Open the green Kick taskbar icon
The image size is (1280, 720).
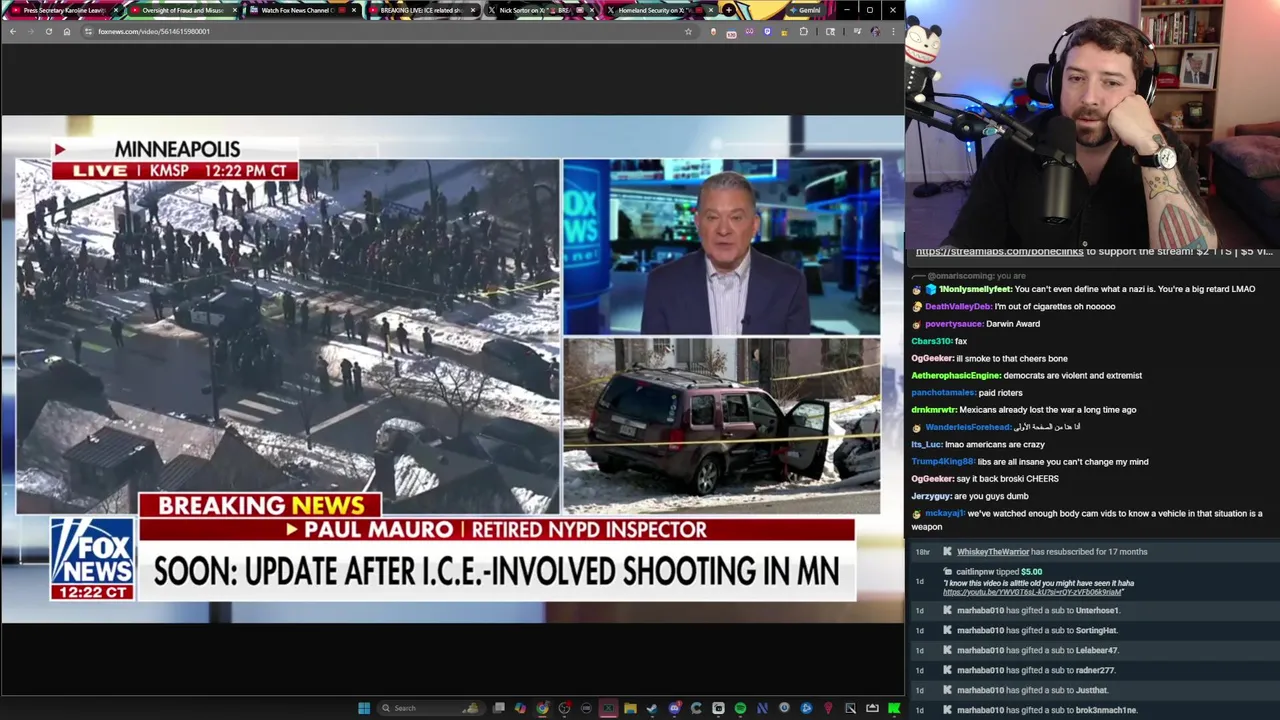894,708
